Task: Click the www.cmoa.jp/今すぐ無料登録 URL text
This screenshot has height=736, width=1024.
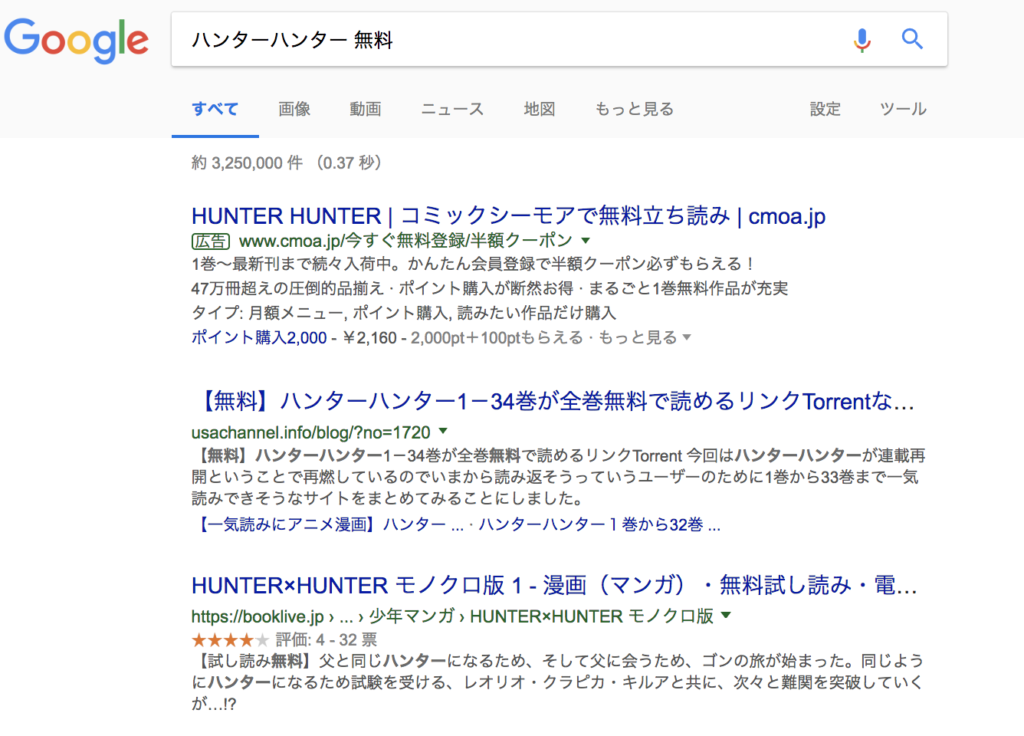Action: 406,241
